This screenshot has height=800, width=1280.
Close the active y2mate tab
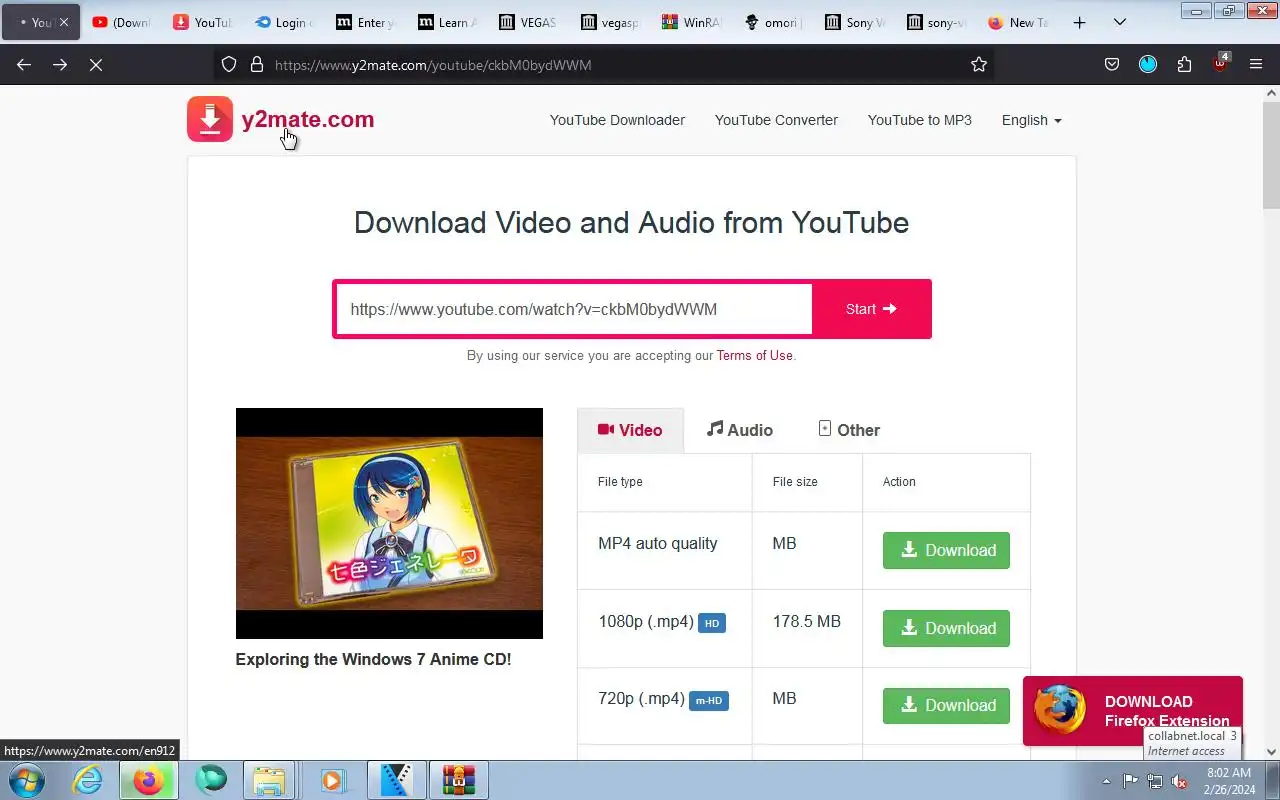(x=64, y=22)
